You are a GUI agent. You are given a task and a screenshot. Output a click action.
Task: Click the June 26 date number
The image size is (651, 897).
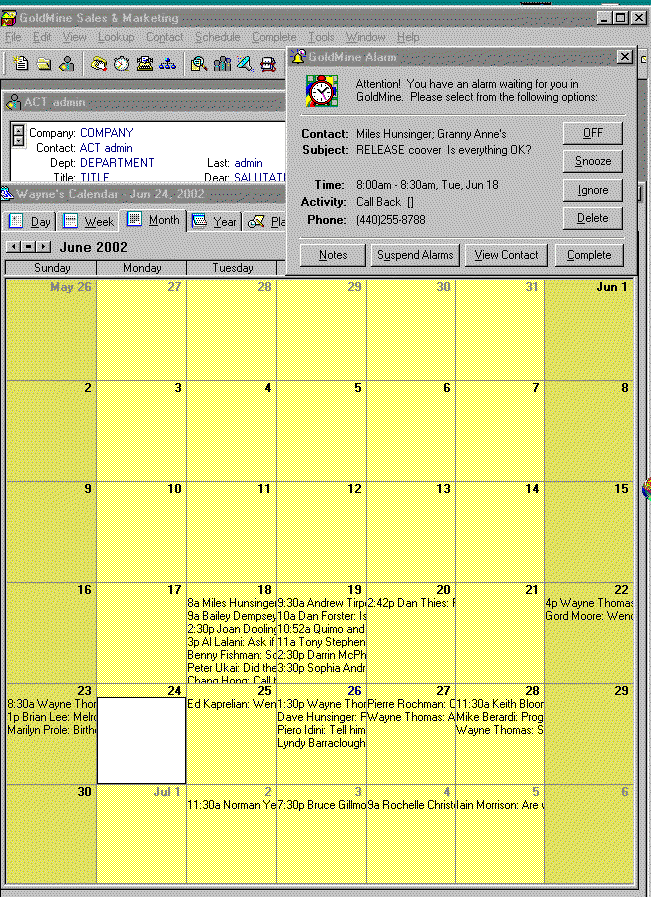[x=354, y=691]
